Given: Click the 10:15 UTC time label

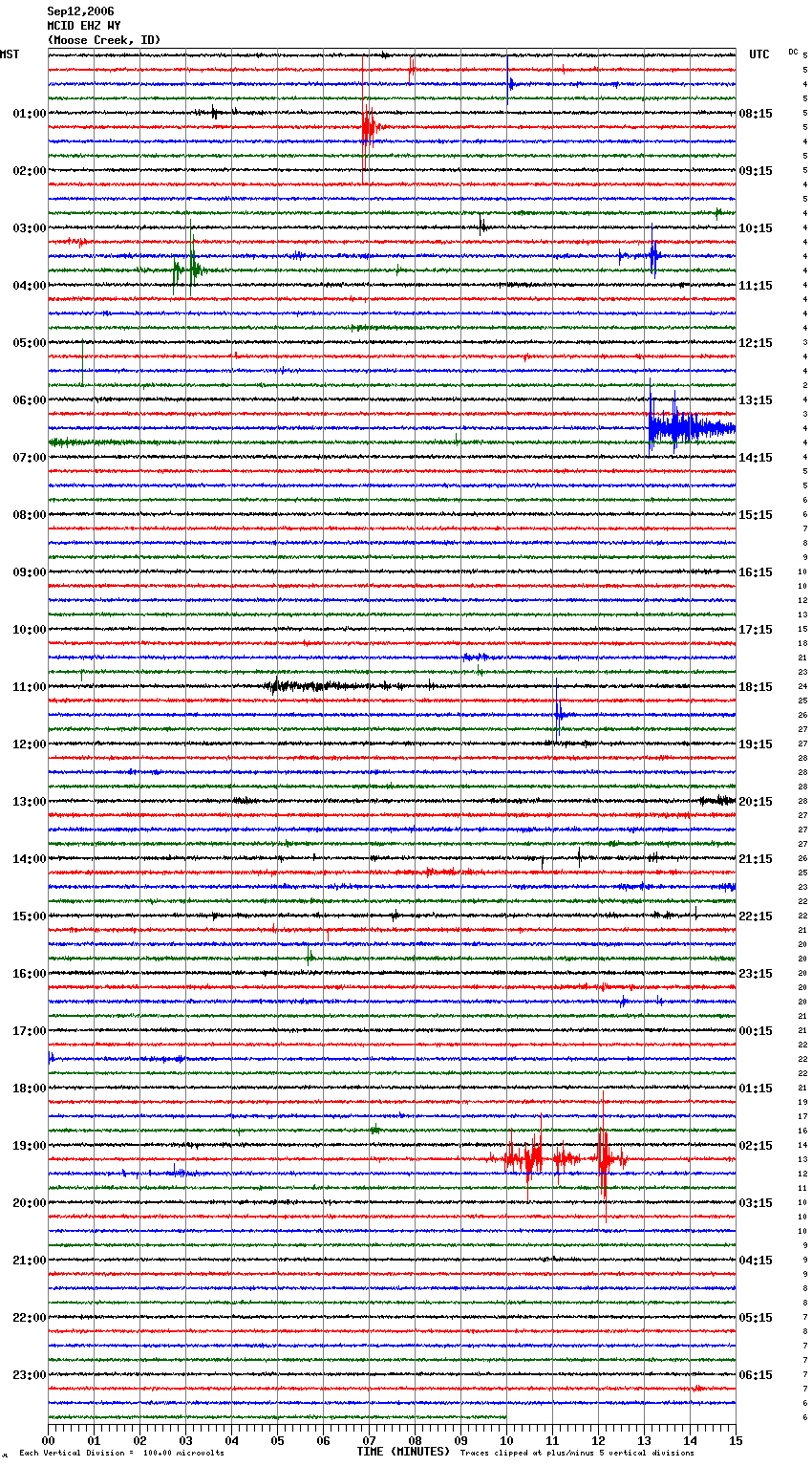Looking at the screenshot, I should click(756, 228).
